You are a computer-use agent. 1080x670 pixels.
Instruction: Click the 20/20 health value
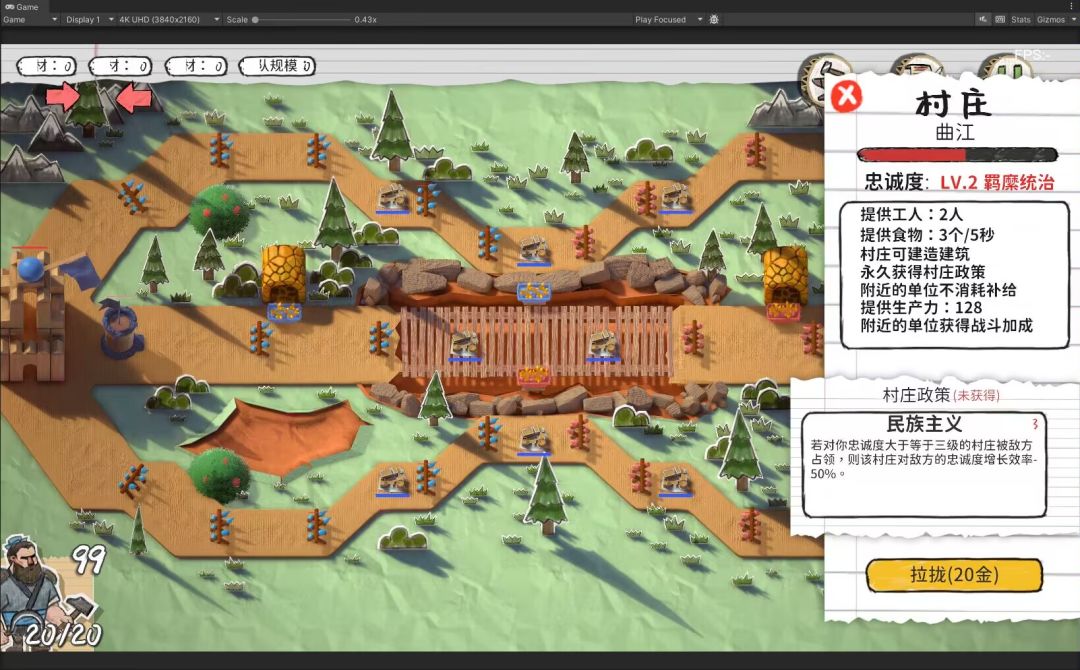coord(63,634)
